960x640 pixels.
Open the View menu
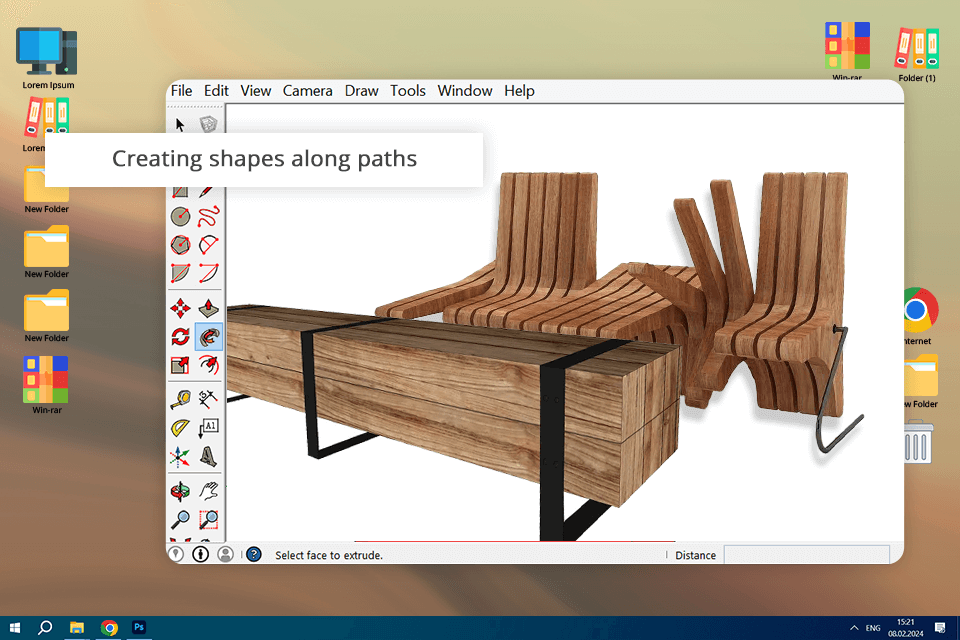[255, 91]
